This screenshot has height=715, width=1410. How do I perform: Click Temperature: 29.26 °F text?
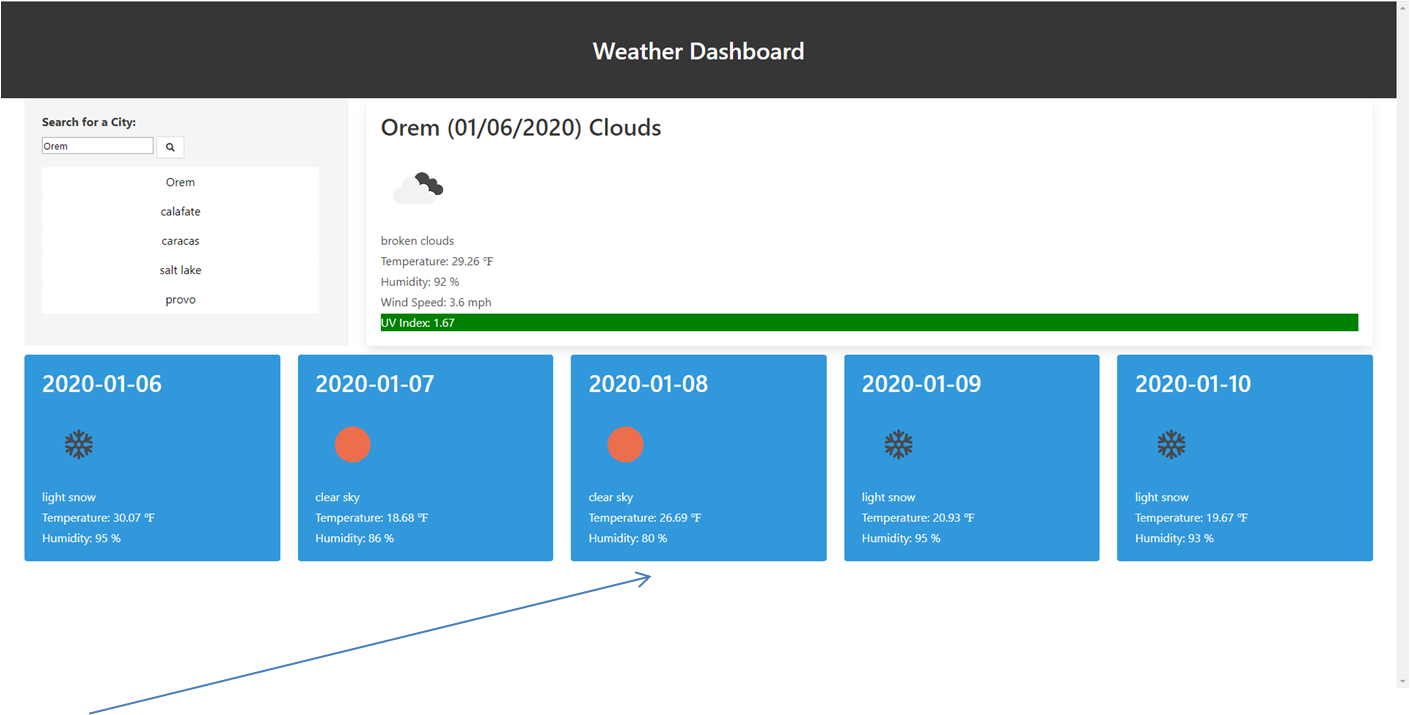pos(437,261)
